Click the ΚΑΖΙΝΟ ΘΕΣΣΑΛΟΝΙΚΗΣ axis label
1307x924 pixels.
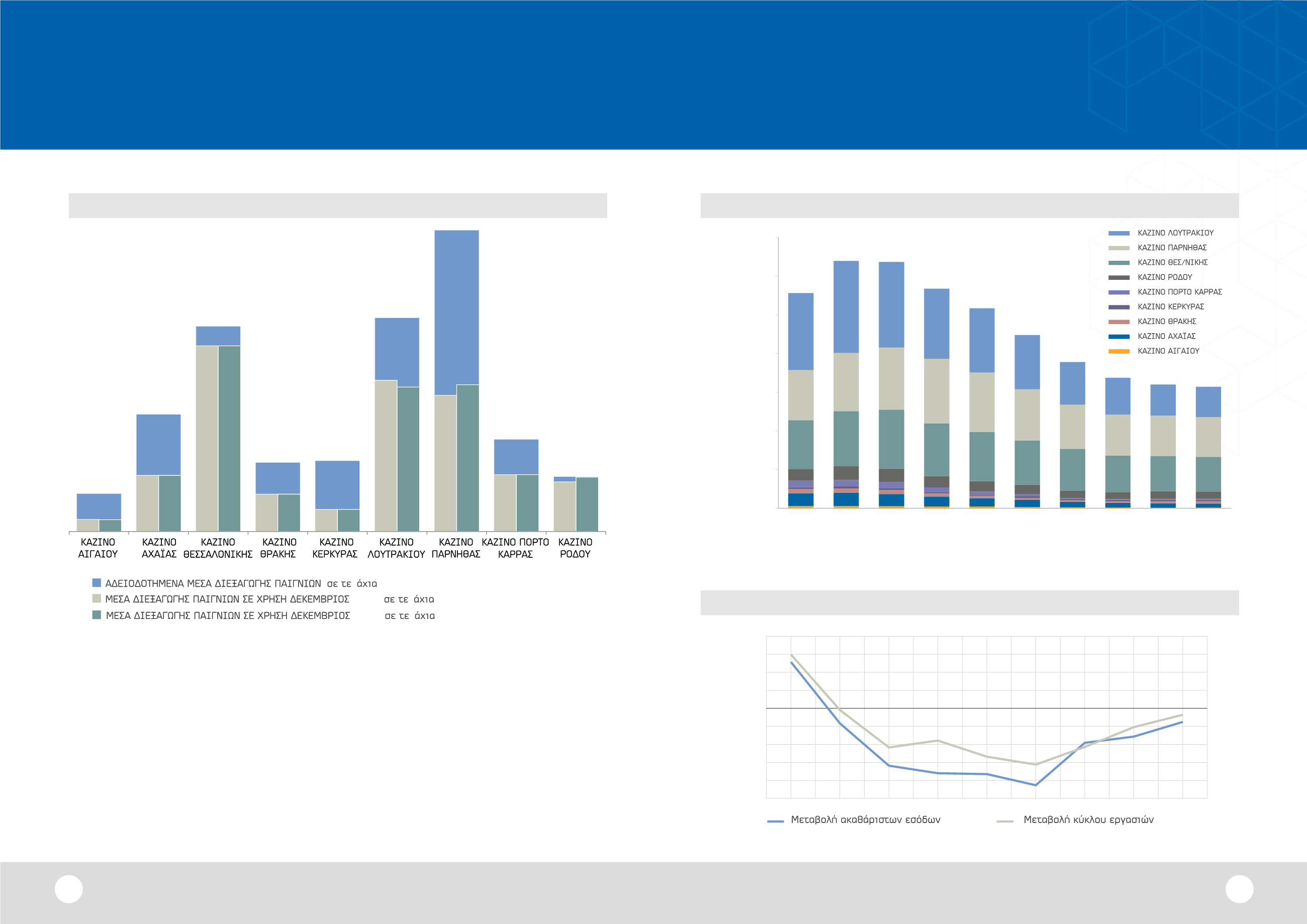(218, 549)
